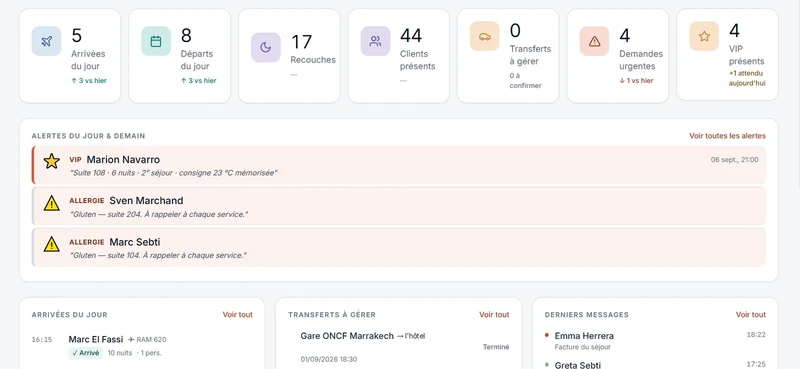
Task: Click the 18:22 message time
Action: click(756, 334)
